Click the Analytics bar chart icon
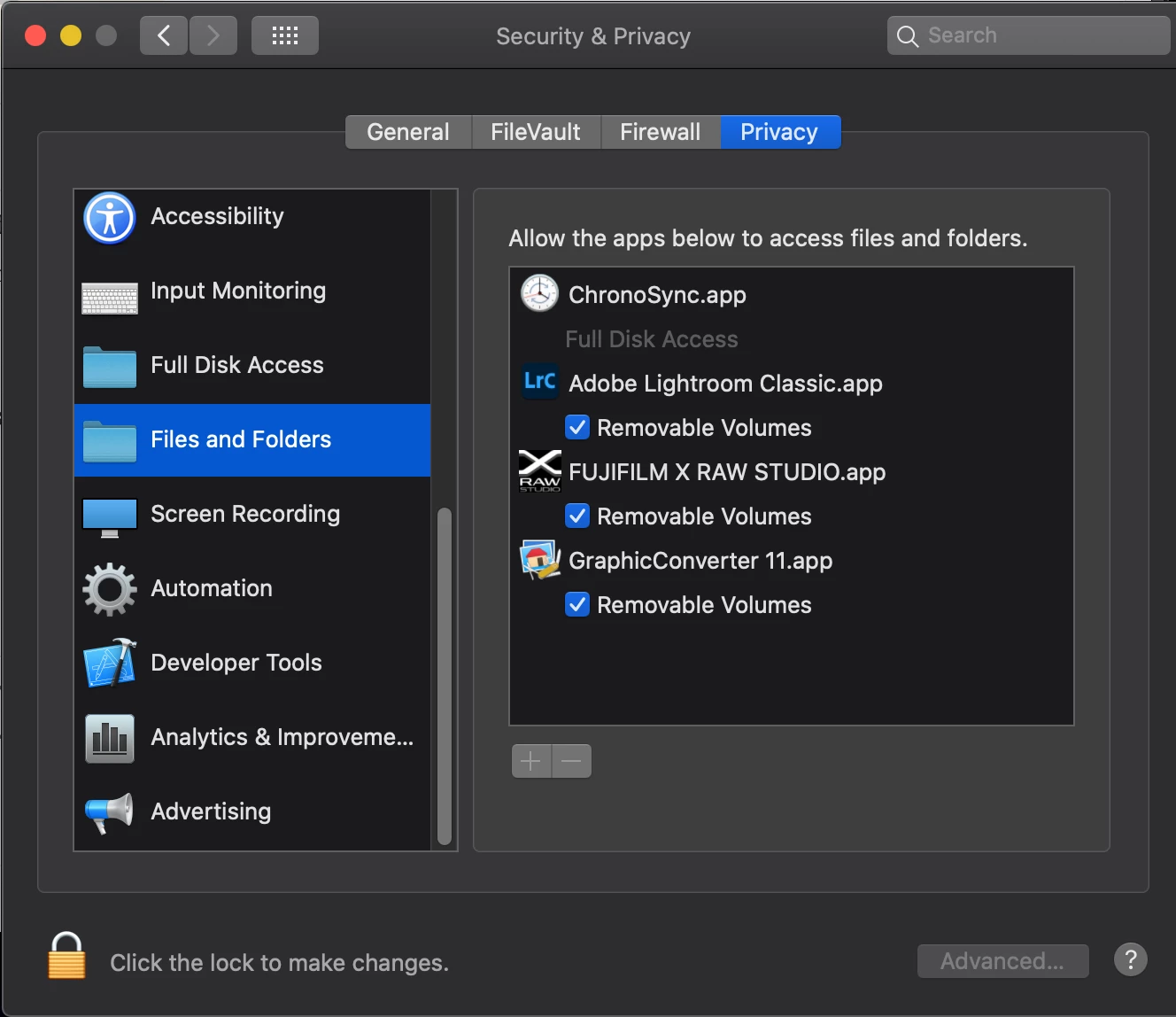1176x1017 pixels. (x=110, y=738)
